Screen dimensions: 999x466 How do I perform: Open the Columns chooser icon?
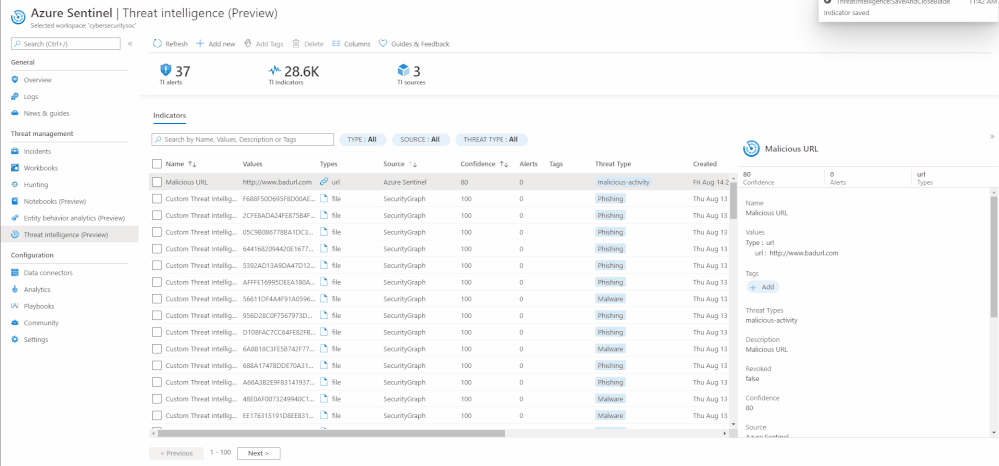(336, 44)
